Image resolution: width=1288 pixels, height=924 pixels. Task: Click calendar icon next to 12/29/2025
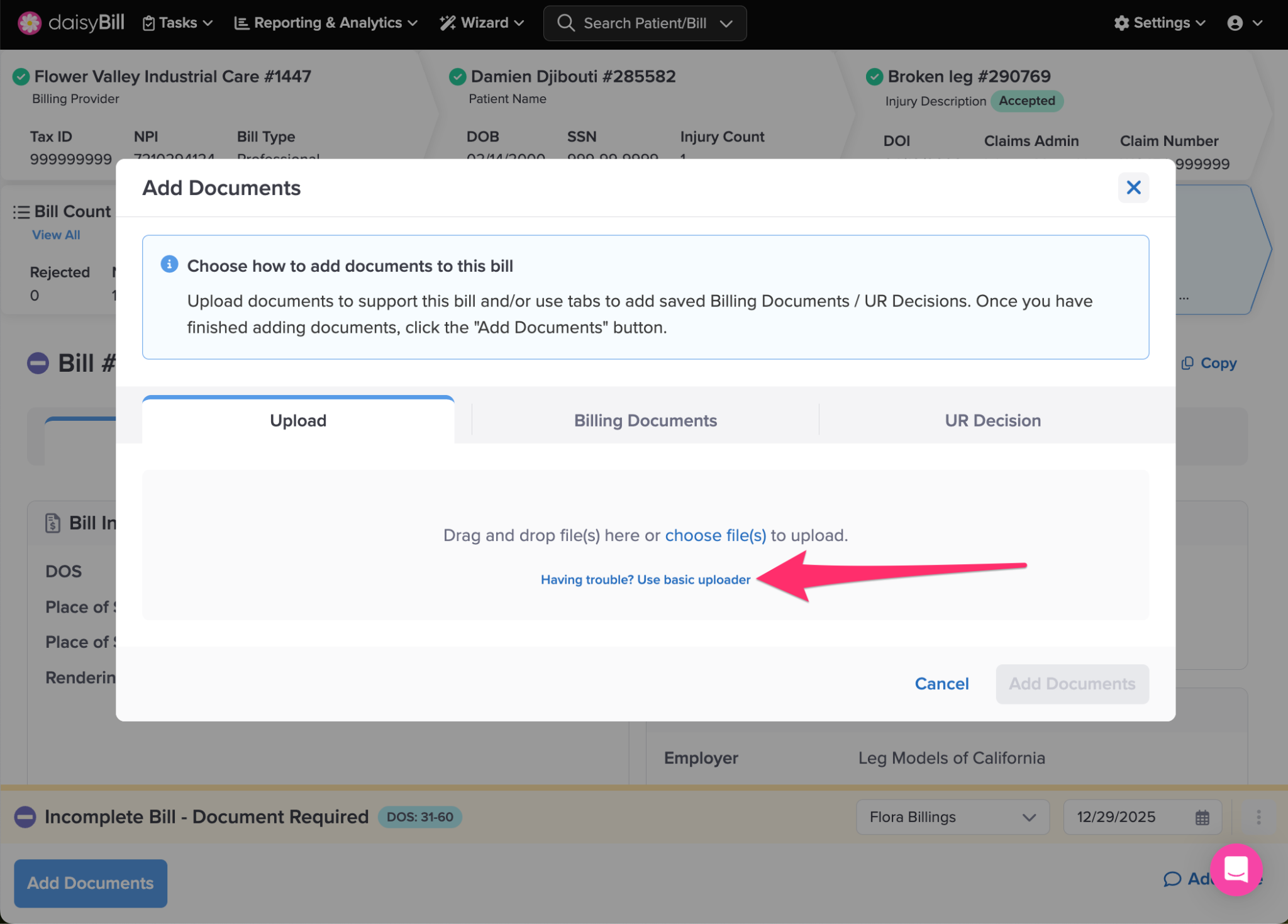(x=1202, y=817)
